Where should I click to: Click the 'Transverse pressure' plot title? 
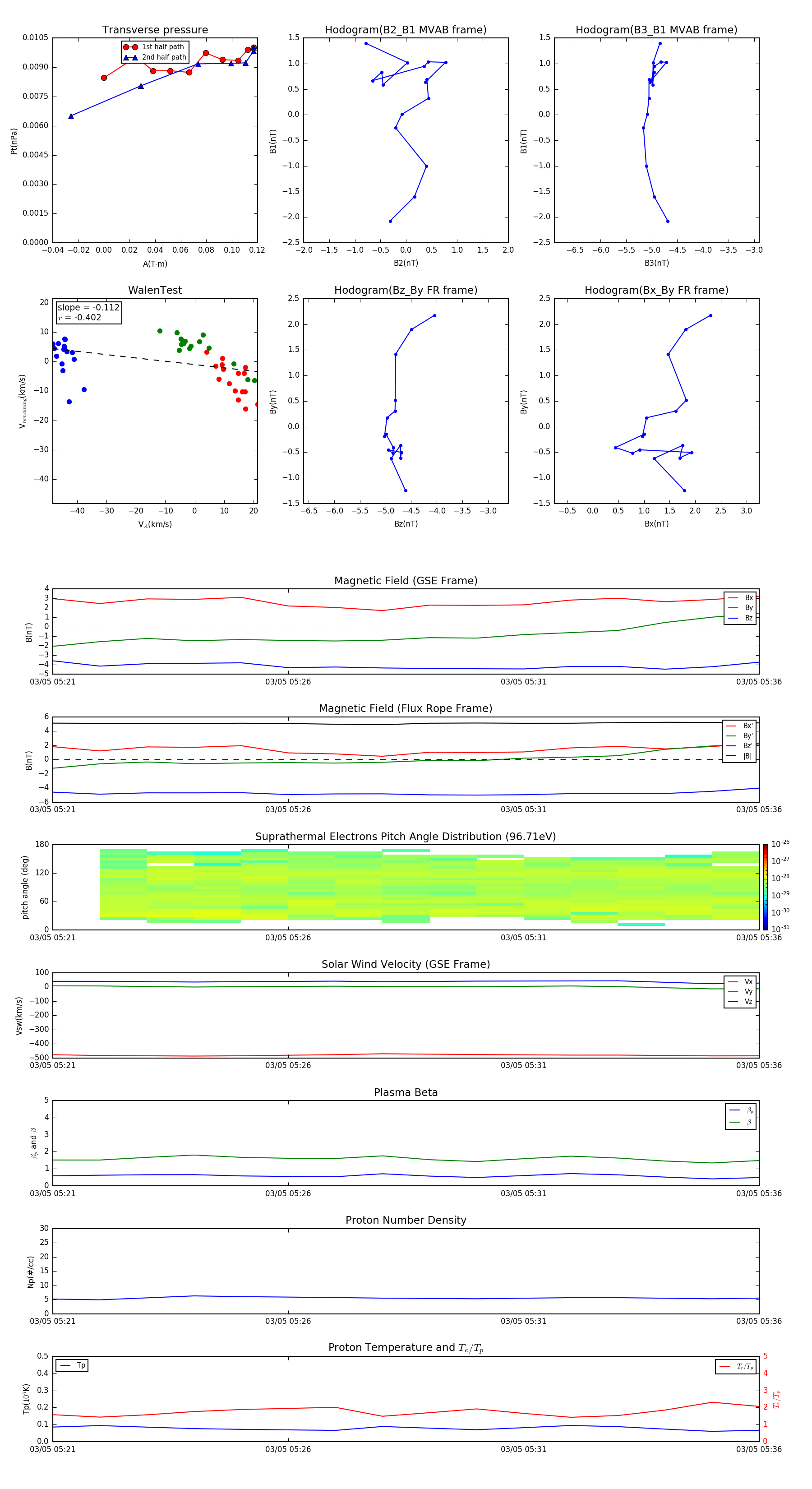155,30
